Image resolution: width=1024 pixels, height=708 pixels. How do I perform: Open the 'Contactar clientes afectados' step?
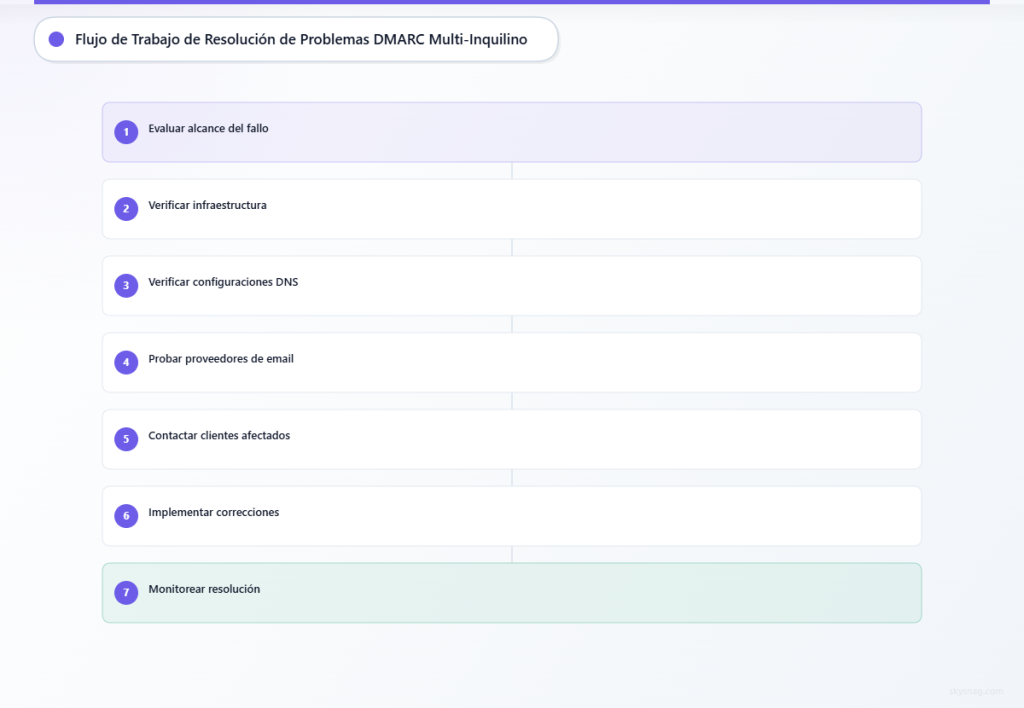[511, 439]
